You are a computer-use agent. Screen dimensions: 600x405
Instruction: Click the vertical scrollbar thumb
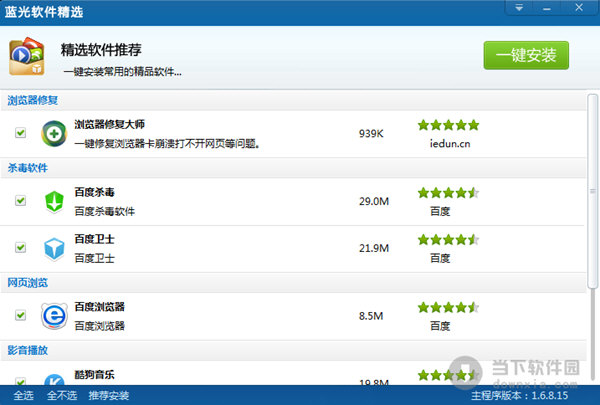[593, 191]
